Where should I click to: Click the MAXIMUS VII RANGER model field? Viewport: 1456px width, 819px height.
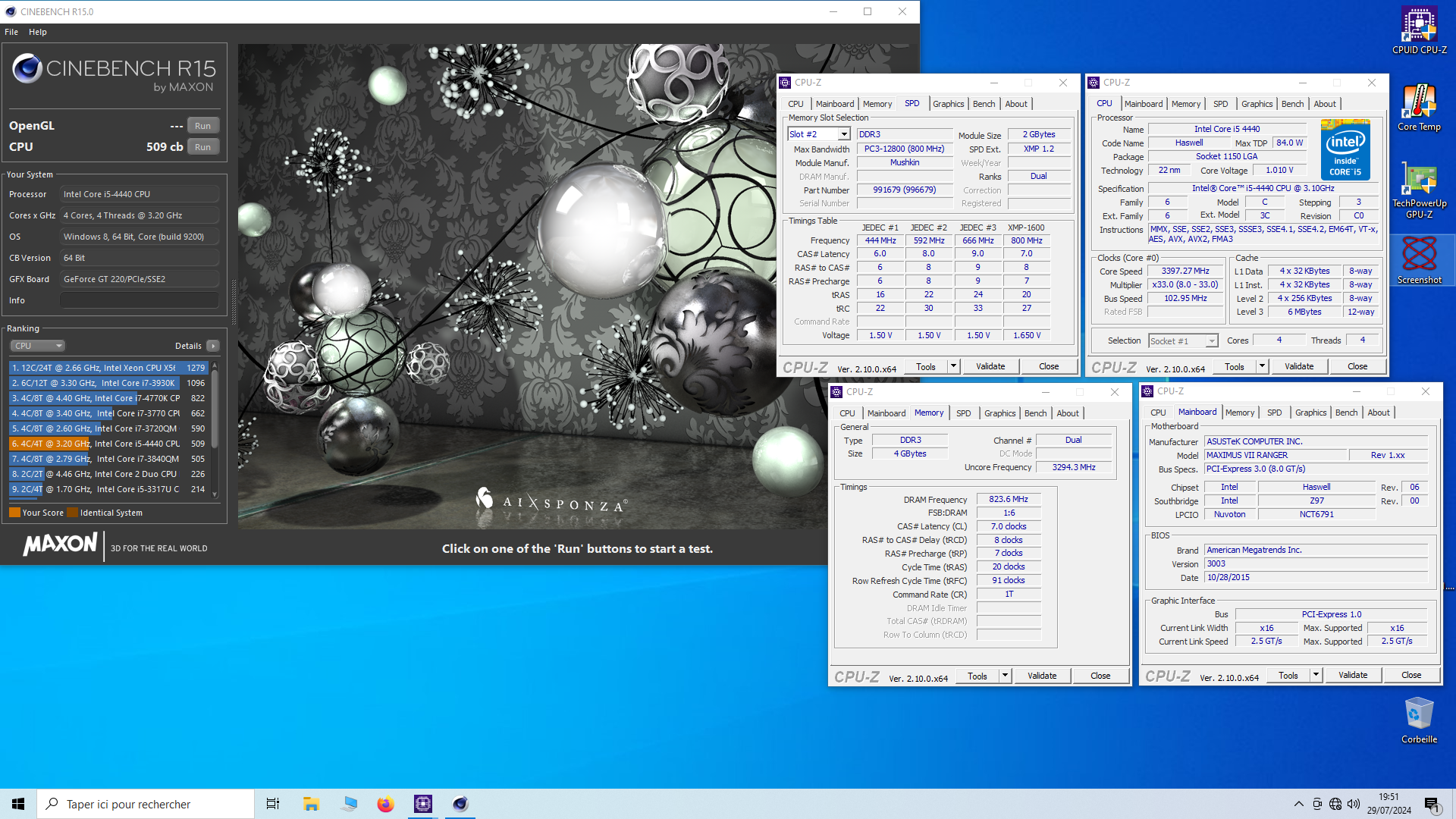1276,455
